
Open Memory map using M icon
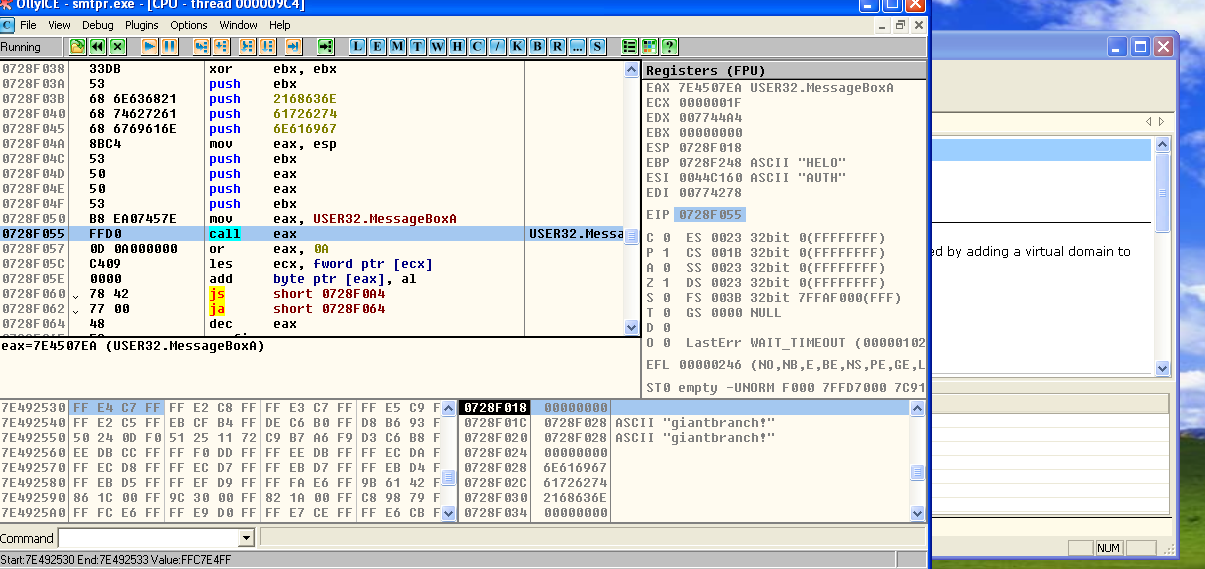coord(398,47)
